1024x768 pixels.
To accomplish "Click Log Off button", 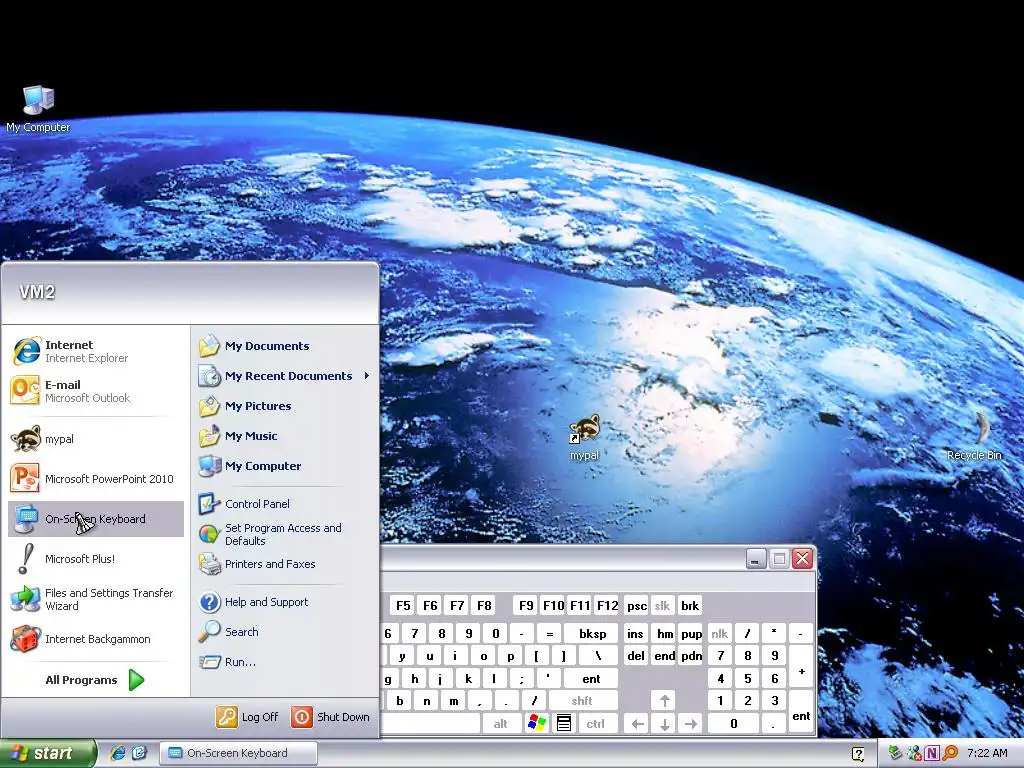I will (248, 717).
